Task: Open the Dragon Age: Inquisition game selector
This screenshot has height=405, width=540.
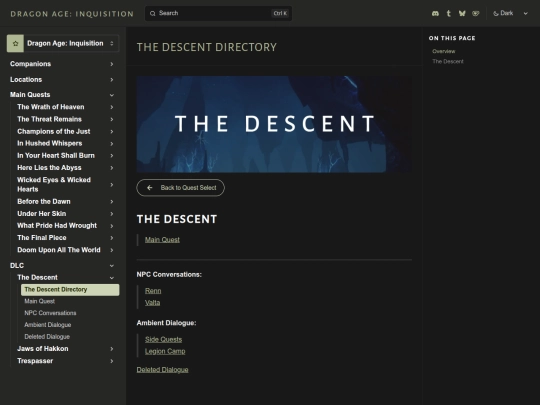Action: pyautogui.click(x=63, y=43)
